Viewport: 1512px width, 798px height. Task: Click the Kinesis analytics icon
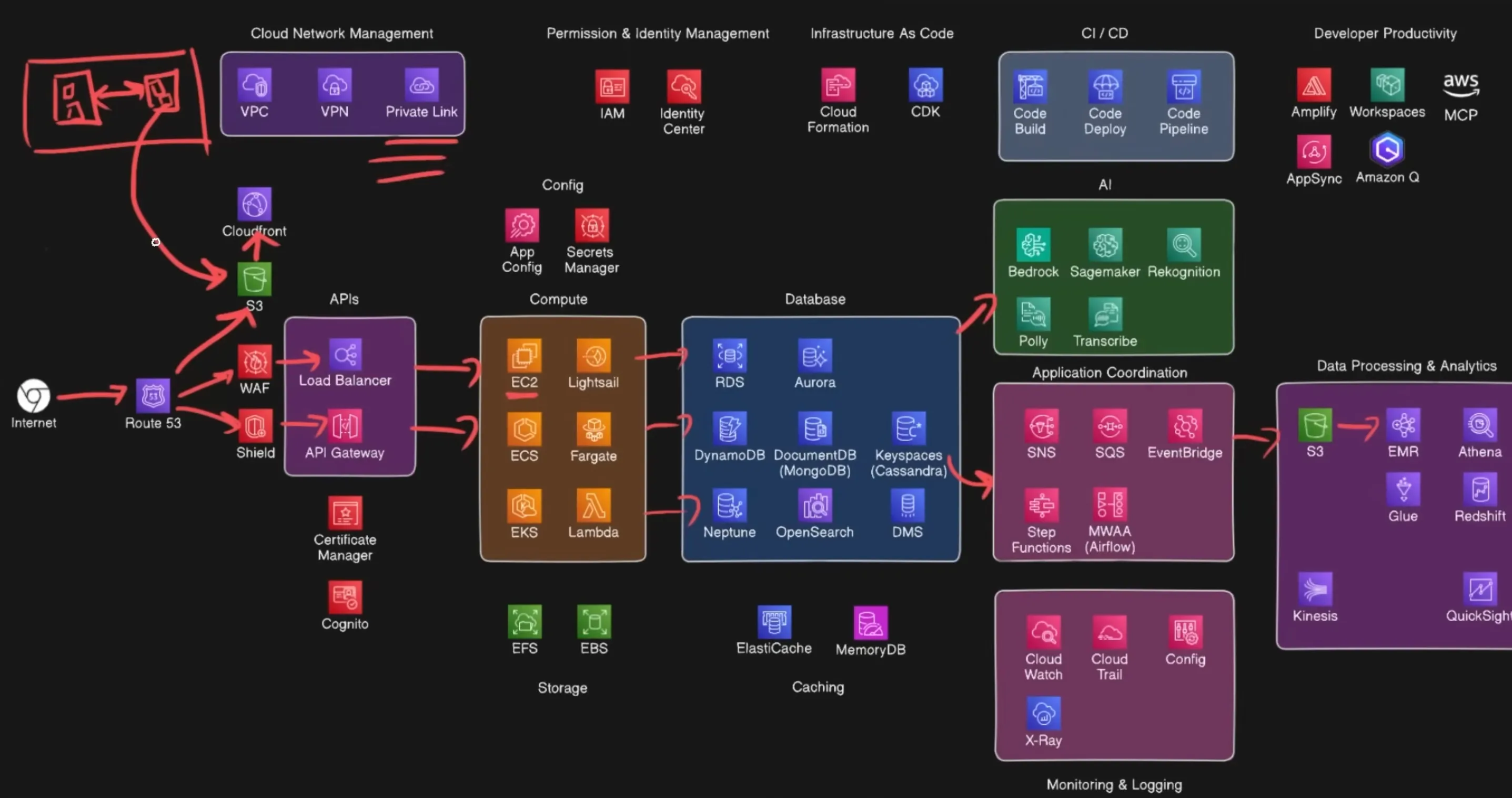[x=1315, y=589]
